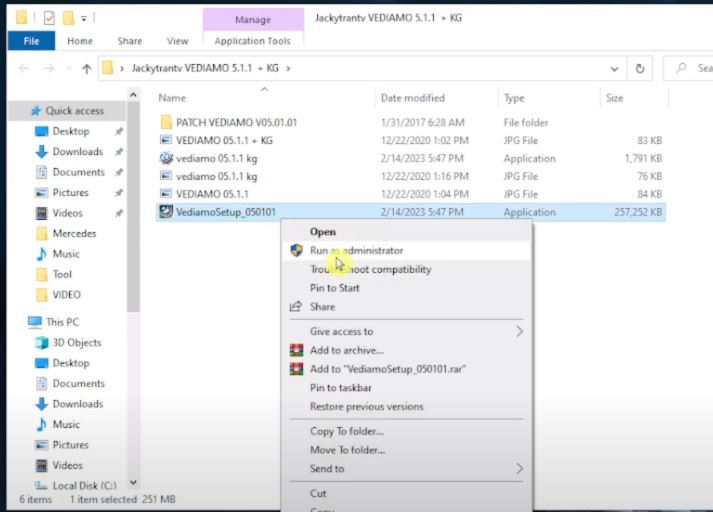The image size is (713, 512).
Task: Open the recent locations dropdown arrow
Action: [69, 68]
